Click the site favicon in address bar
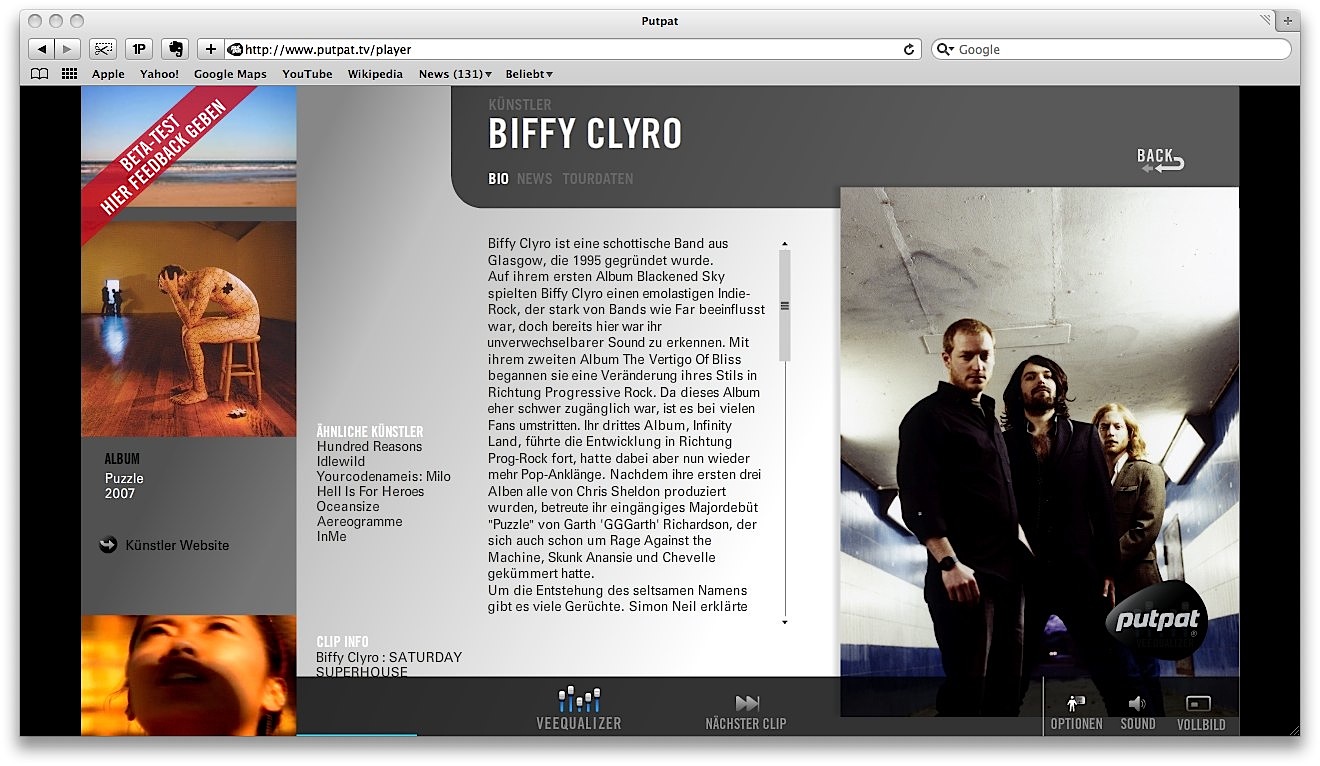 pyautogui.click(x=236, y=49)
